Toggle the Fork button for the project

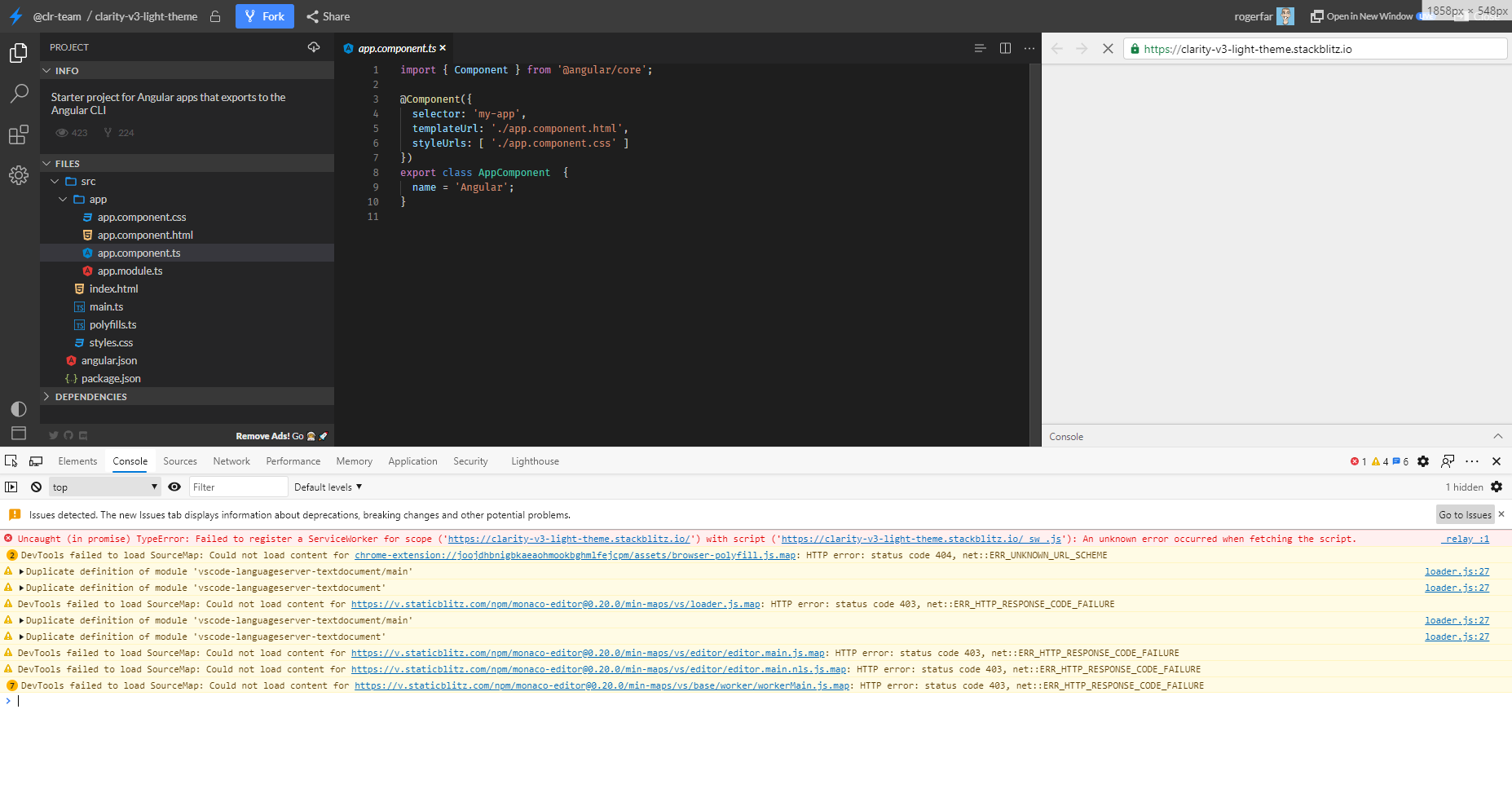264,16
